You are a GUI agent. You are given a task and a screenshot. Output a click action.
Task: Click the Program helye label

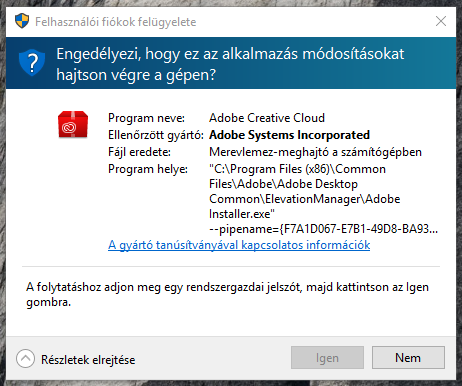(x=148, y=169)
